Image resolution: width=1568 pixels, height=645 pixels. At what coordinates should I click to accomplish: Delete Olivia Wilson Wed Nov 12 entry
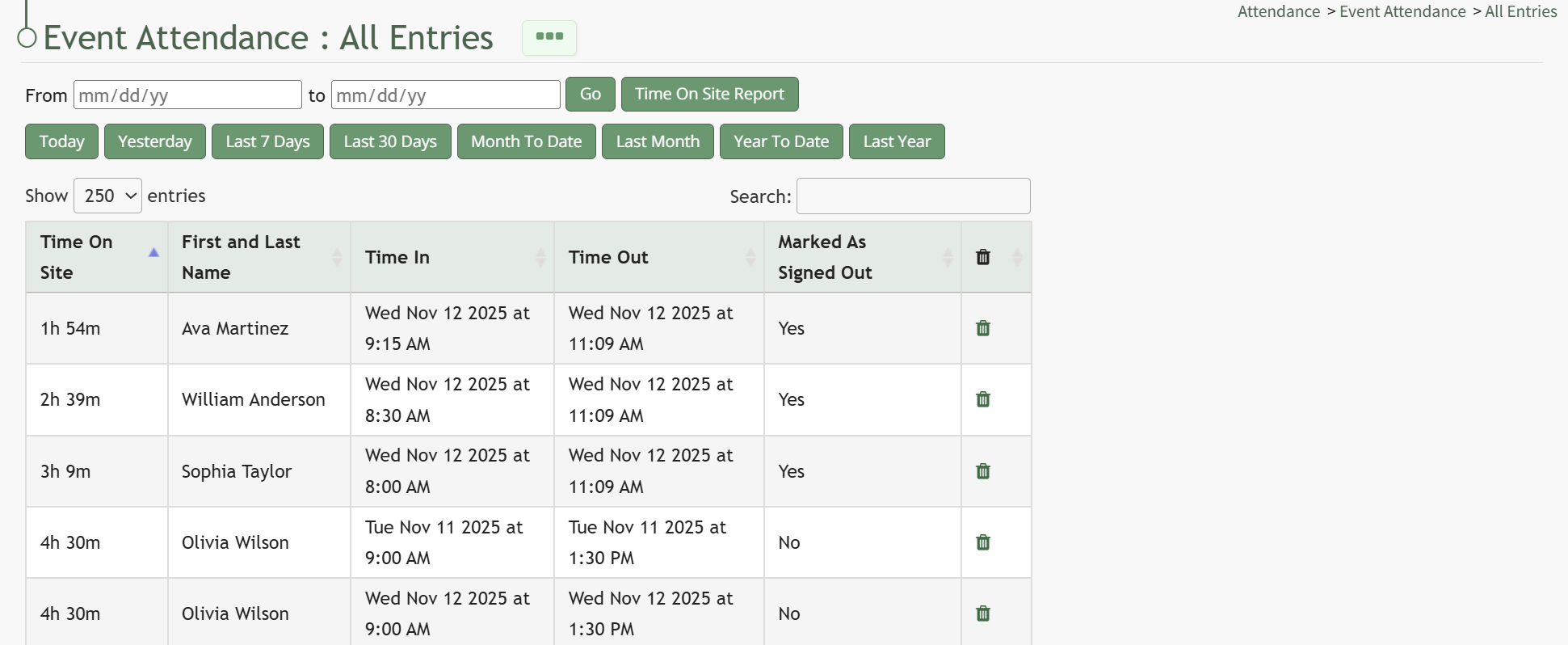(x=983, y=613)
